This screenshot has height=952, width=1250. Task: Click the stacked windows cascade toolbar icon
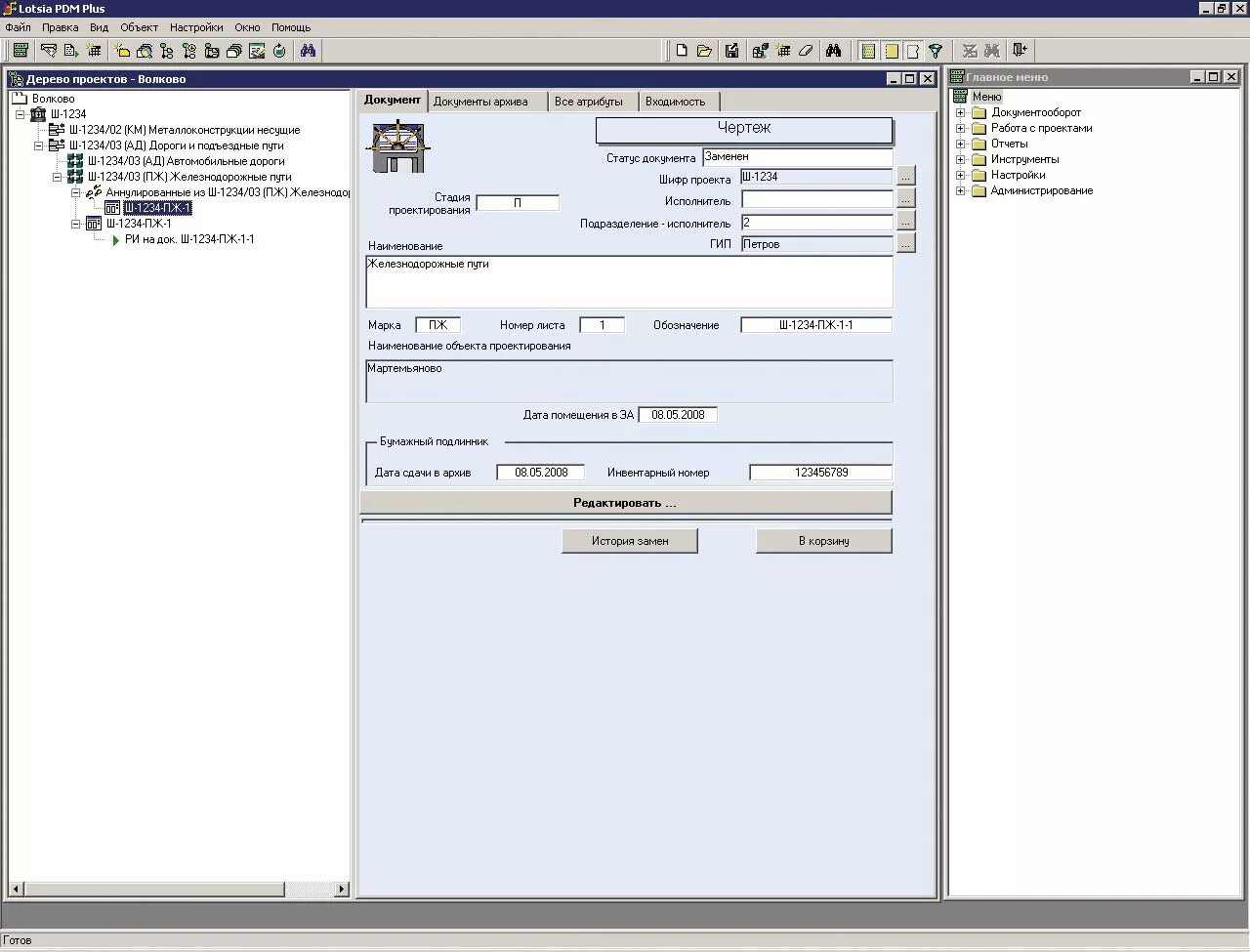click(234, 51)
